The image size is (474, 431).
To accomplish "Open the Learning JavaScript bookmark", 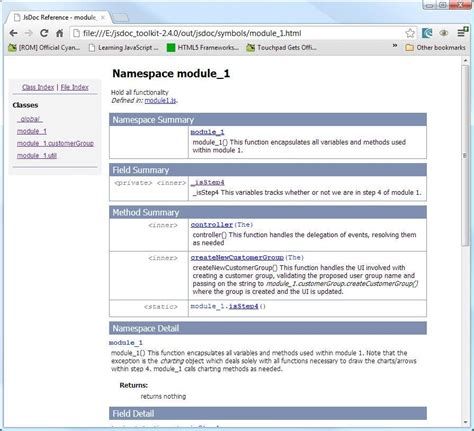I will pos(123,48).
